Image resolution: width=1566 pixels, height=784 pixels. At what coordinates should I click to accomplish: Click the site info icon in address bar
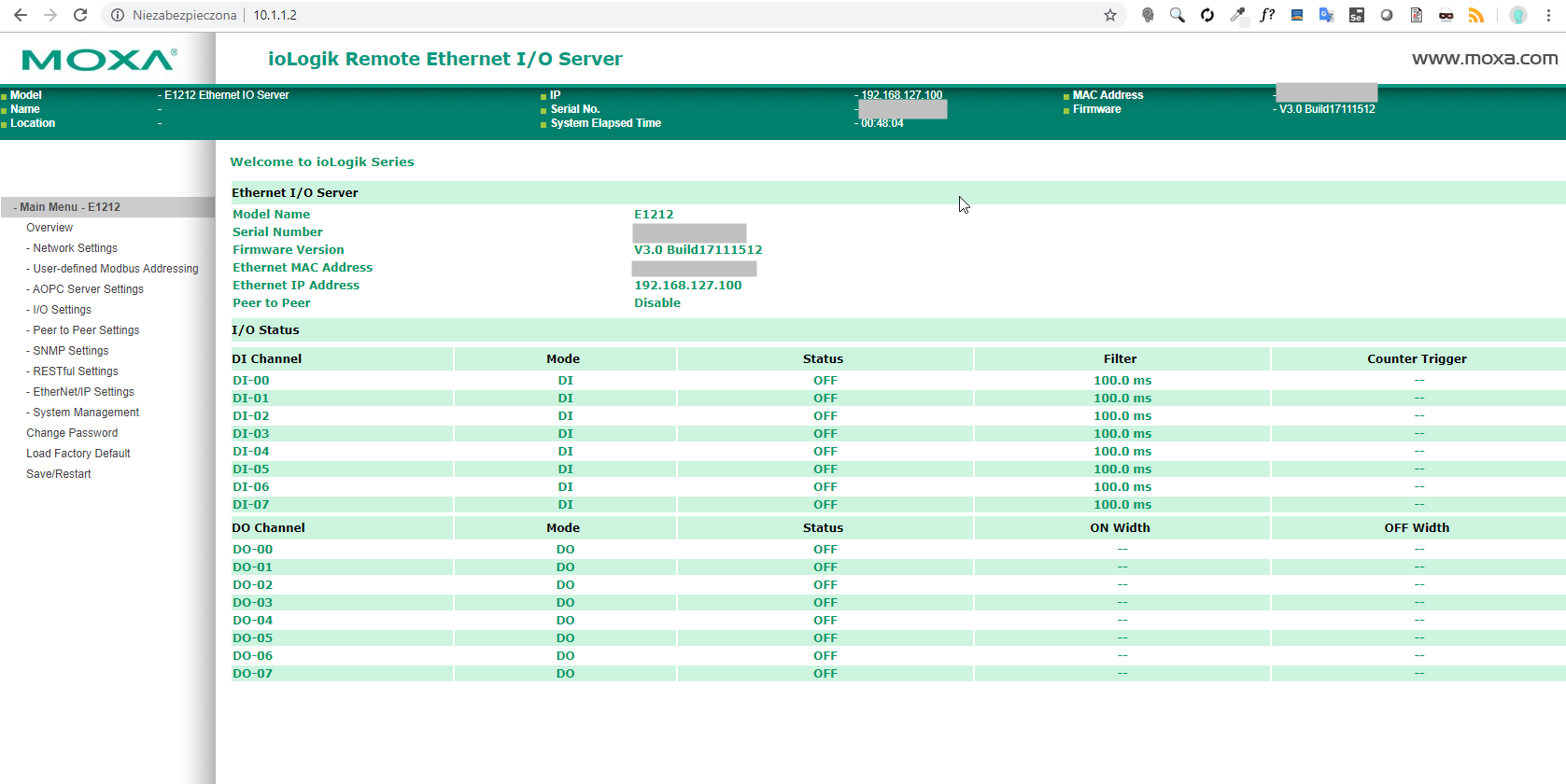click(118, 15)
